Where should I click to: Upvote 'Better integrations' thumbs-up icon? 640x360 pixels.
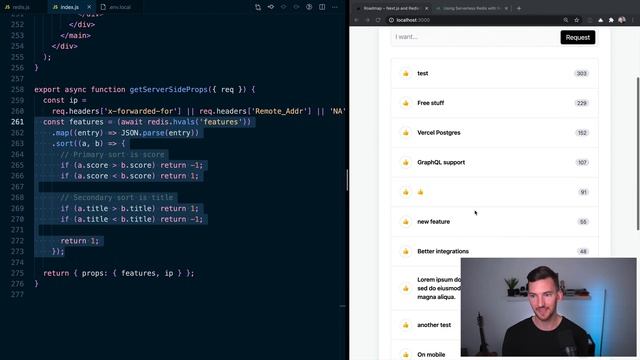(405, 251)
